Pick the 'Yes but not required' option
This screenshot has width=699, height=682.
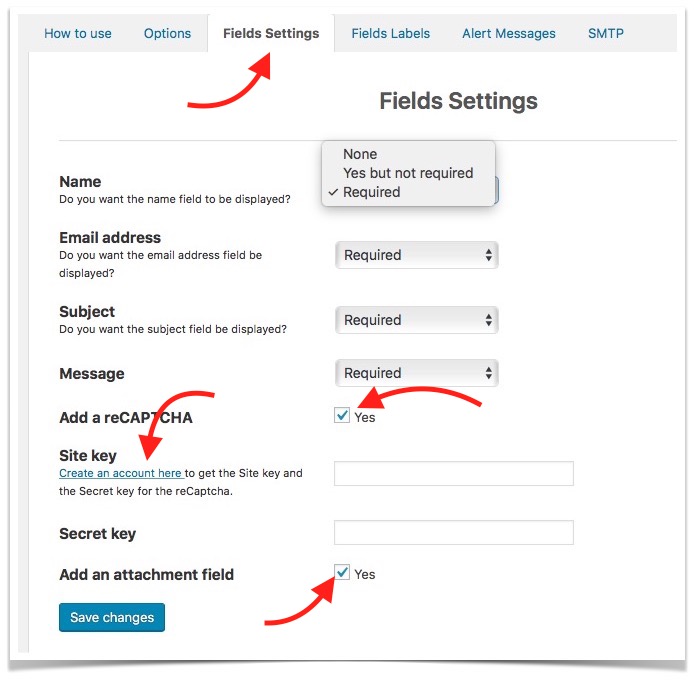click(x=408, y=173)
